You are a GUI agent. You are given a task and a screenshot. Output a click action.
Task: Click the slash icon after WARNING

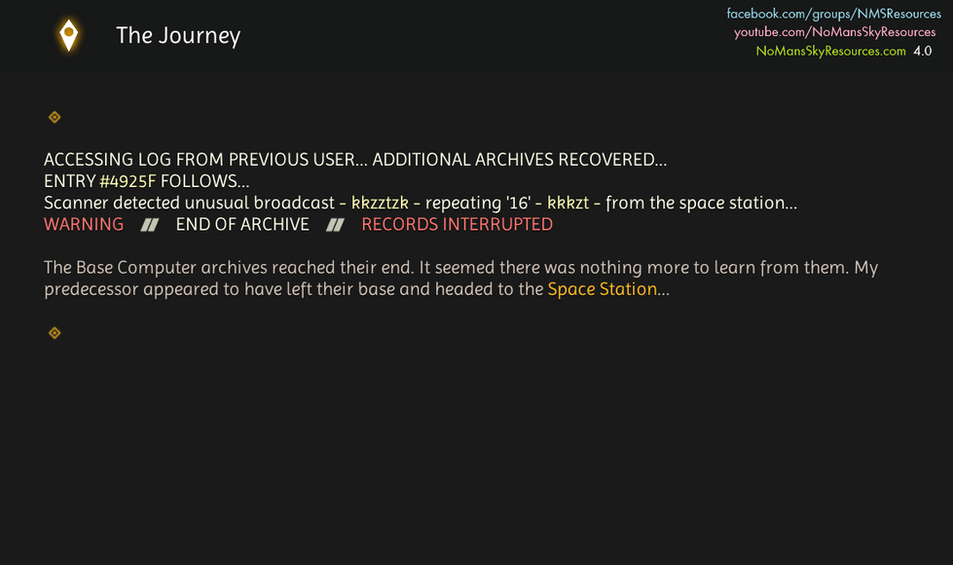150,225
